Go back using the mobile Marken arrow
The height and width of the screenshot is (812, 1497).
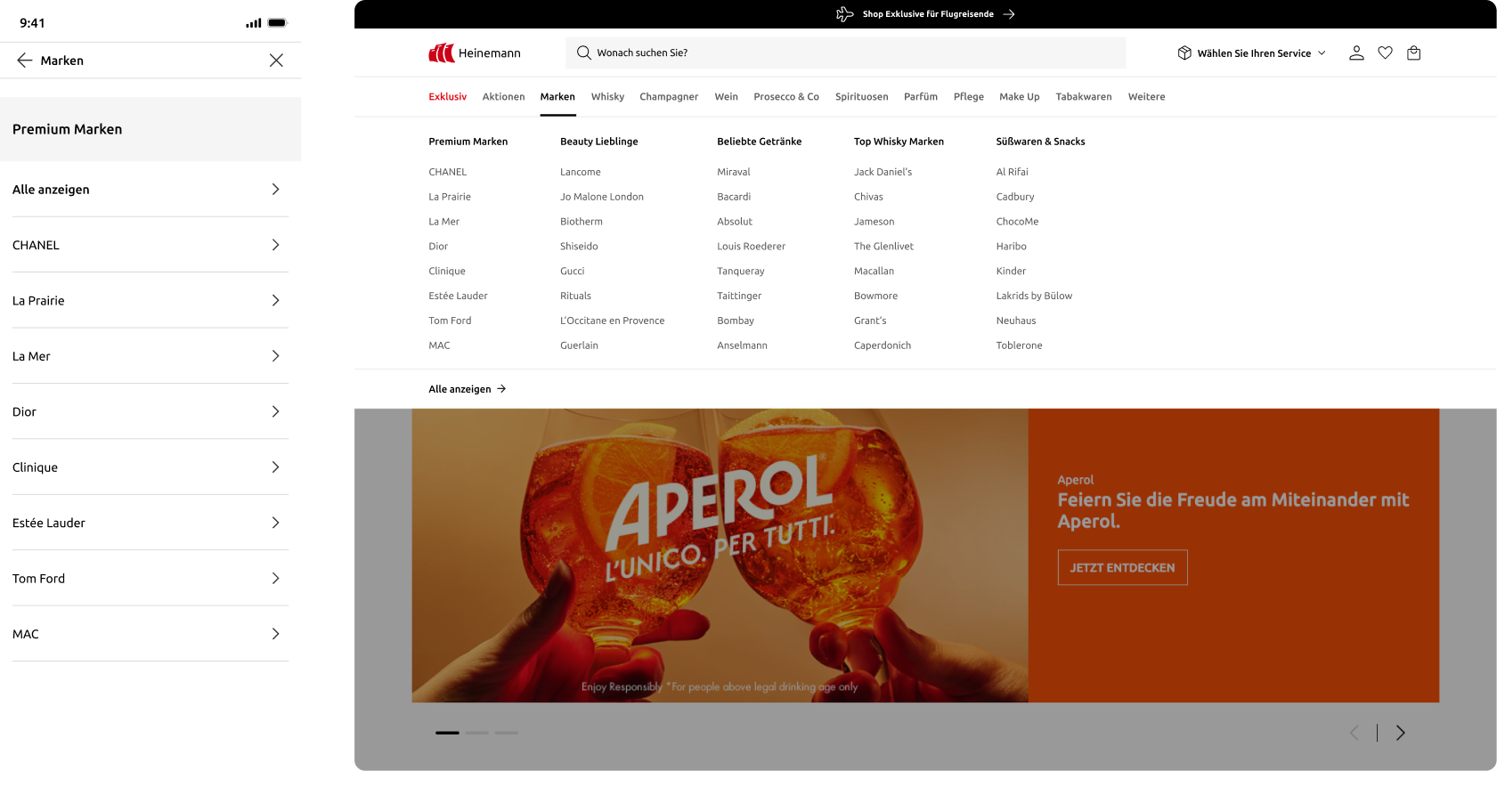click(x=25, y=61)
